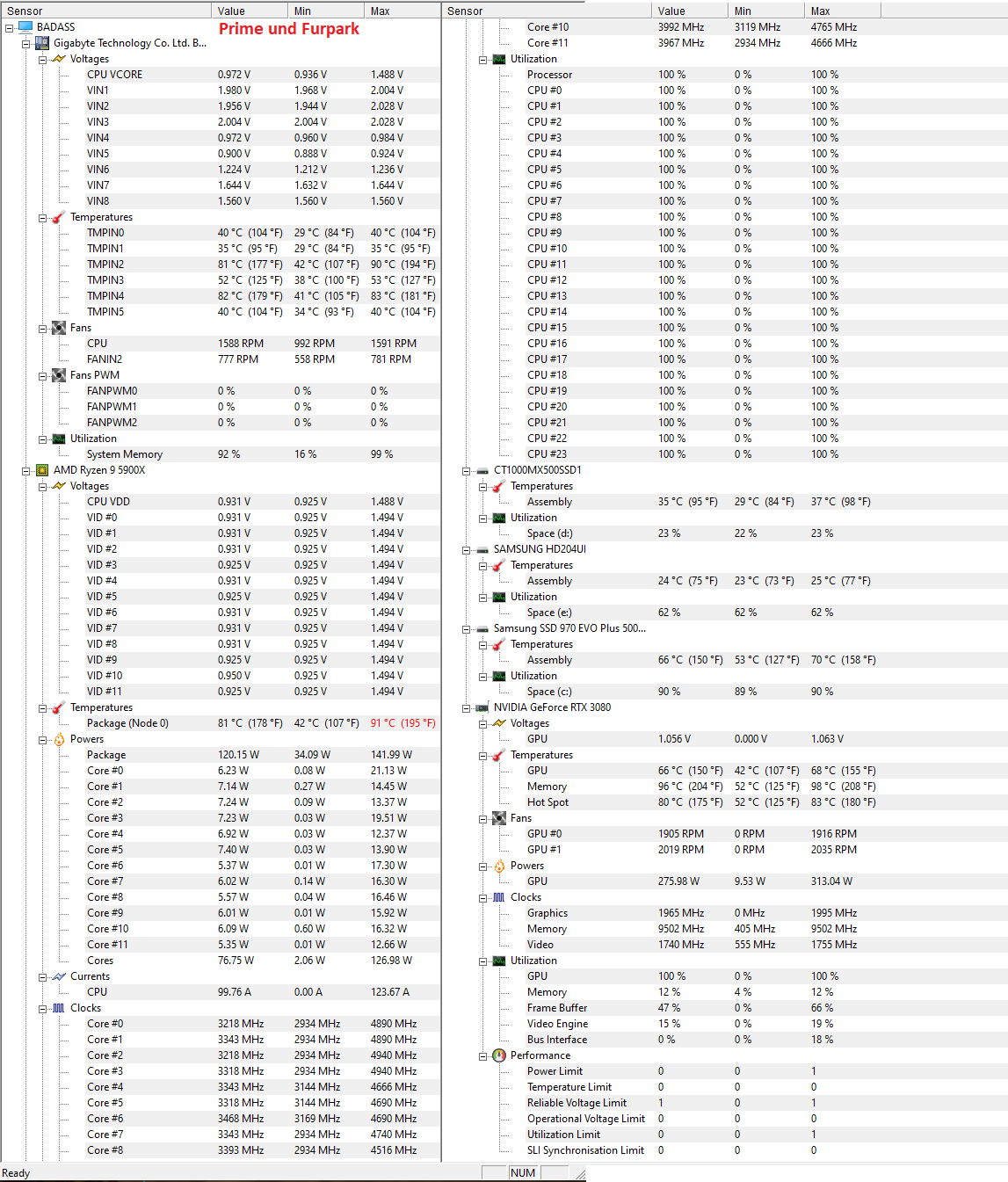
Task: Click the Clocks icon under AMD Ryzen
Action: (x=59, y=1008)
